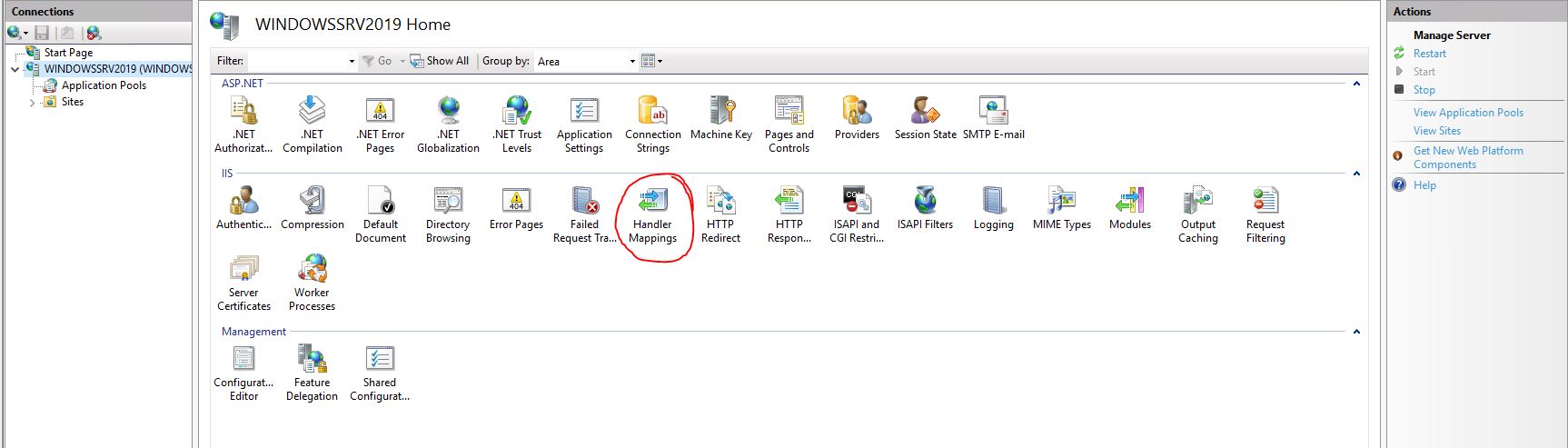Viewport: 1568px width, 448px height.
Task: Click Up icon in Connections toolbar
Action: pyautogui.click(x=66, y=33)
